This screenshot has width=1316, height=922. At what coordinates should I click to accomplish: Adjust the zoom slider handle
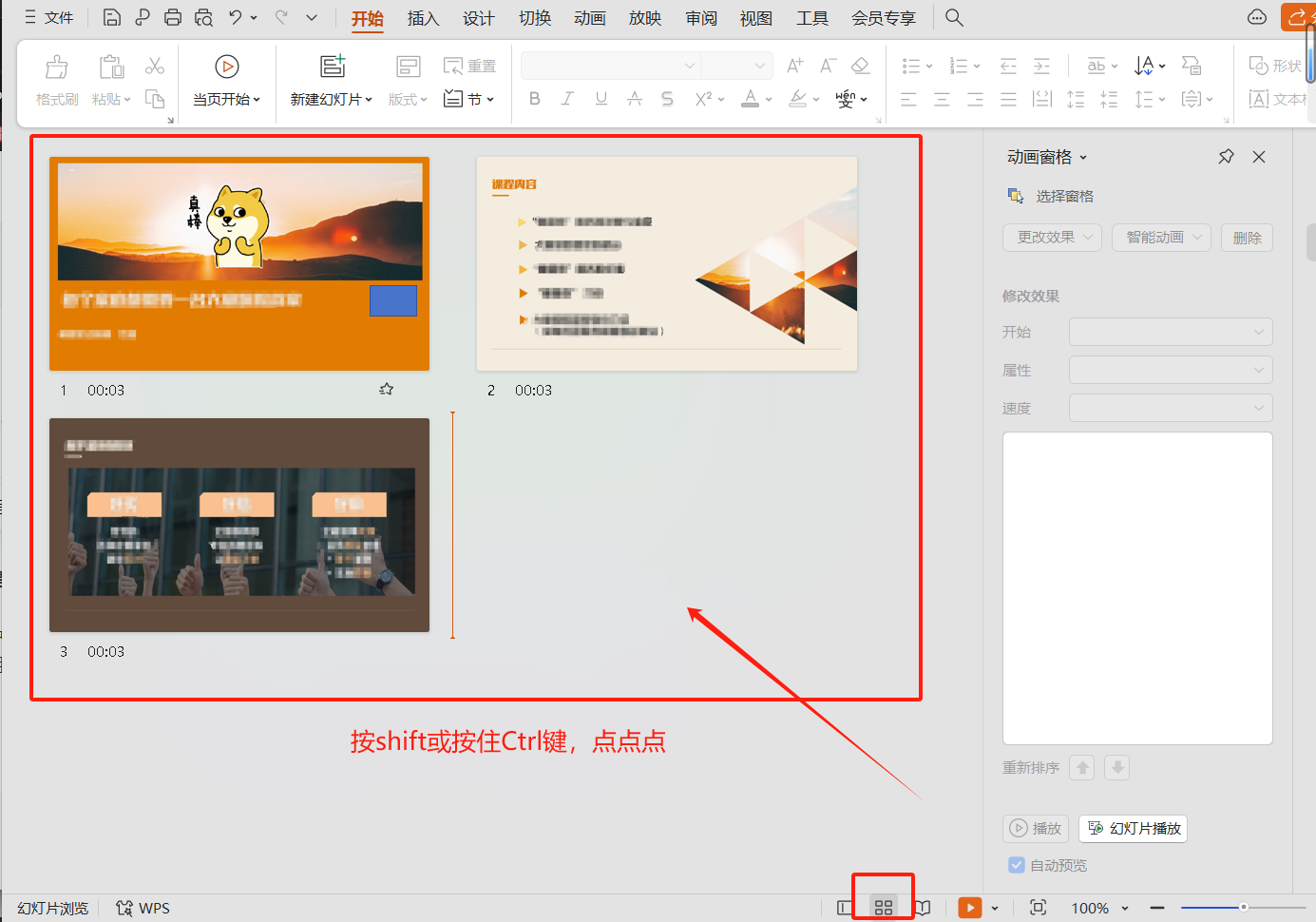tap(1243, 907)
